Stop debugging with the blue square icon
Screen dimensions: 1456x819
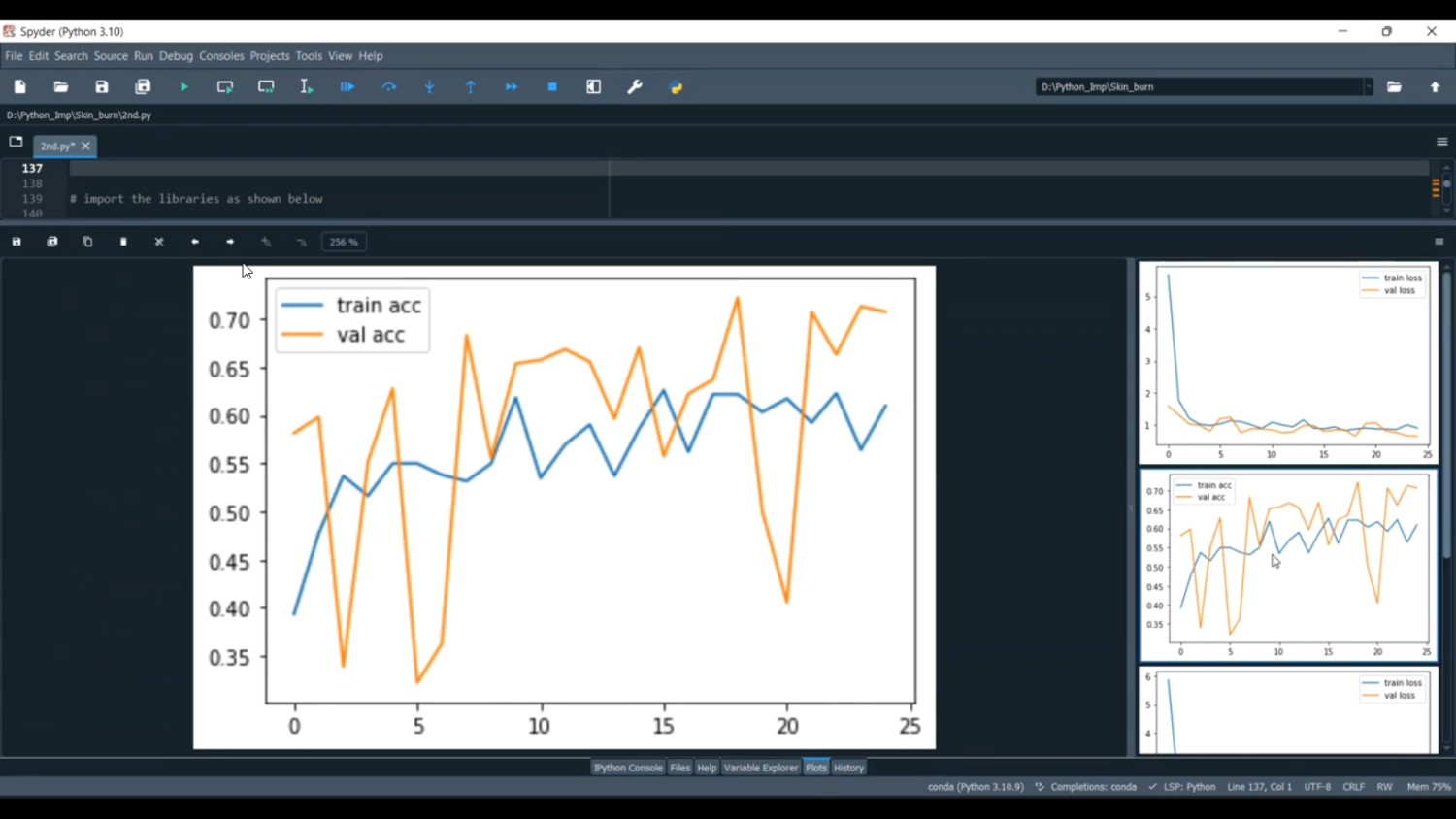[552, 87]
